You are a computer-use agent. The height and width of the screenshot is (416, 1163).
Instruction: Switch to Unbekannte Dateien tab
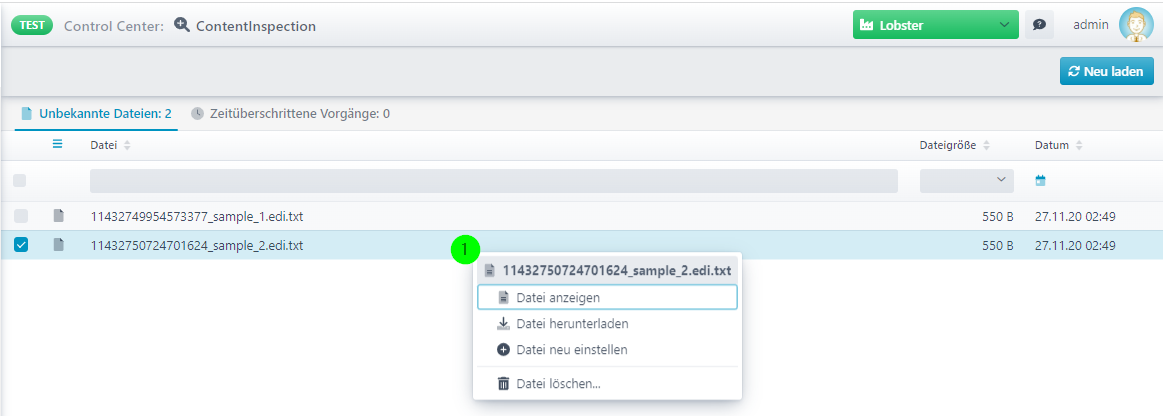(x=96, y=113)
